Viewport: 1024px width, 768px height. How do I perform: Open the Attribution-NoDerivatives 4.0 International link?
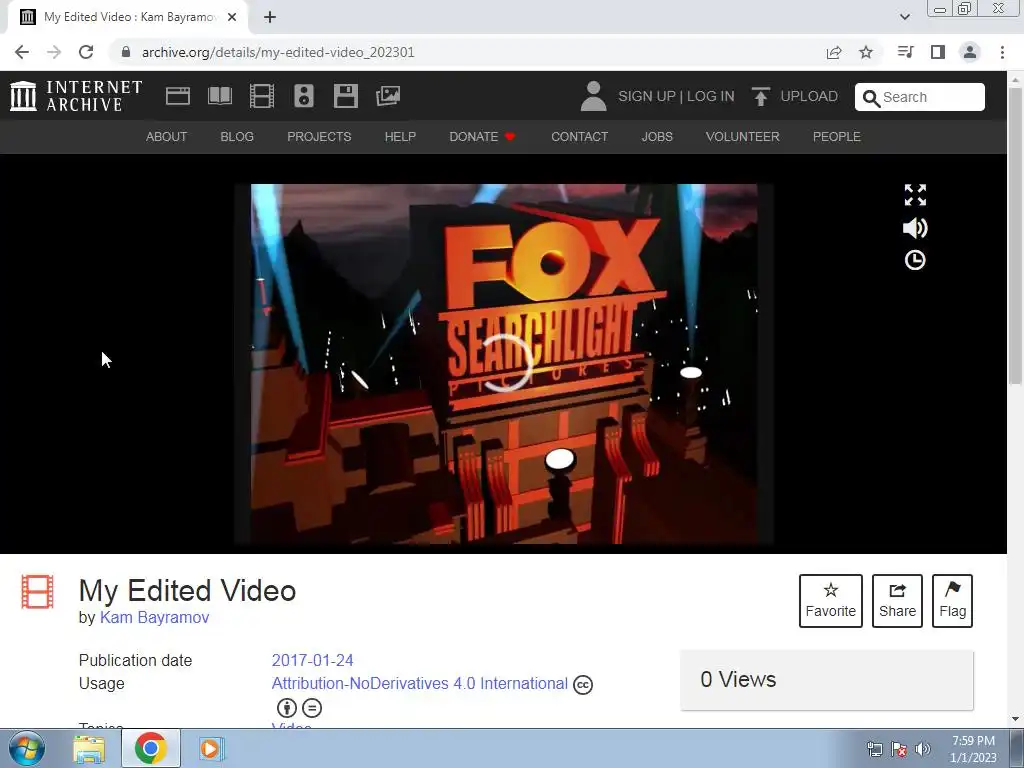[x=419, y=683]
